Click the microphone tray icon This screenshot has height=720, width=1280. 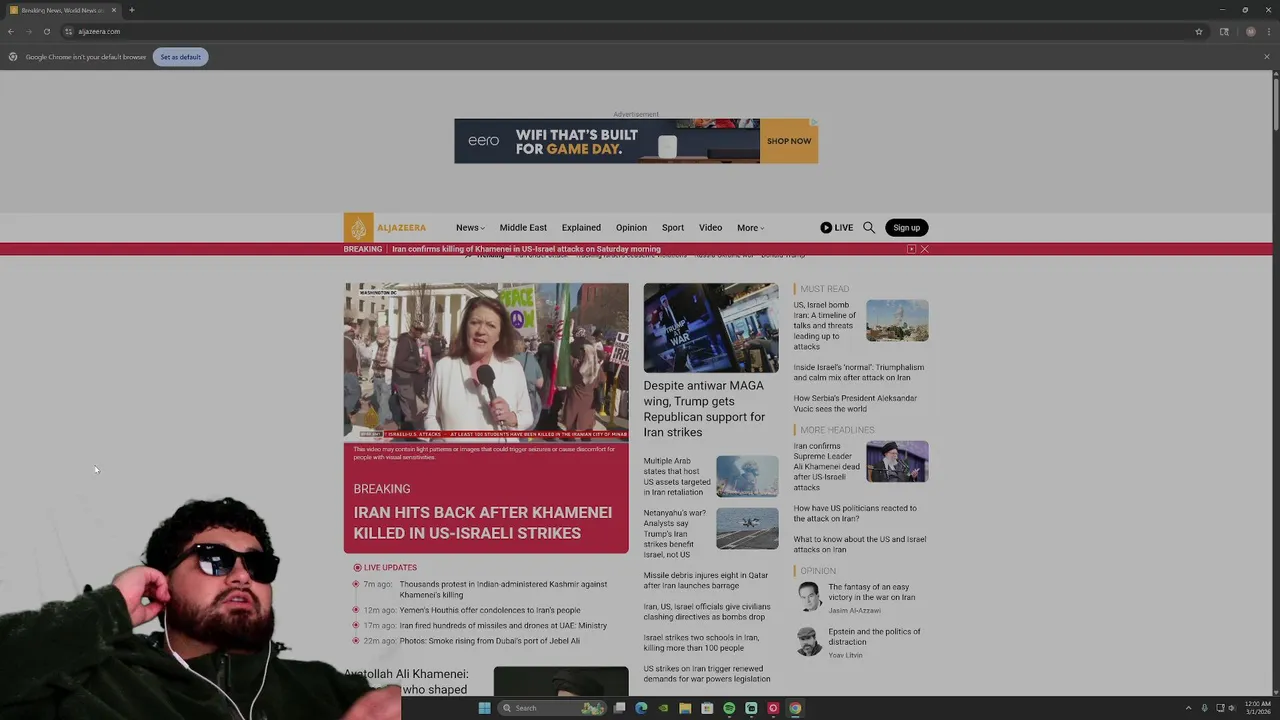click(1204, 708)
